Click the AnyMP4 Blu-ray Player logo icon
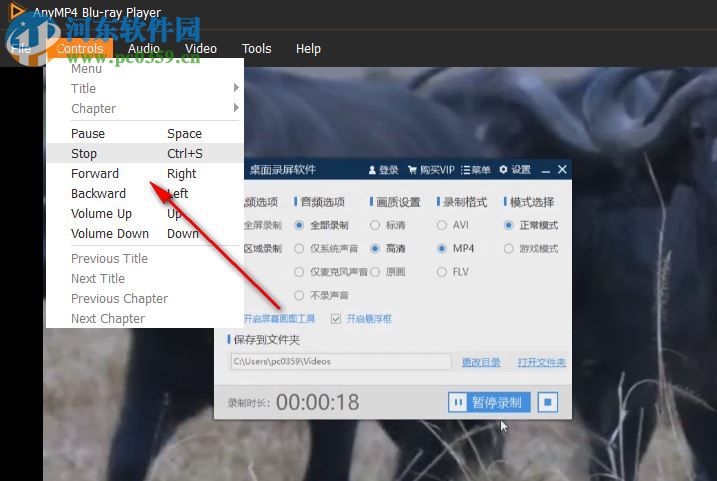Screen dimensions: 717x481 (x=16, y=10)
